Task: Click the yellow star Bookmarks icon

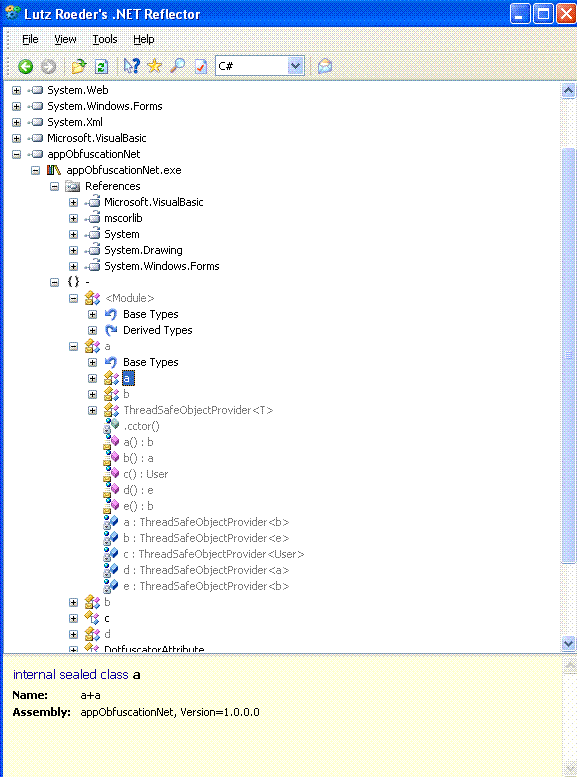Action: (x=155, y=66)
